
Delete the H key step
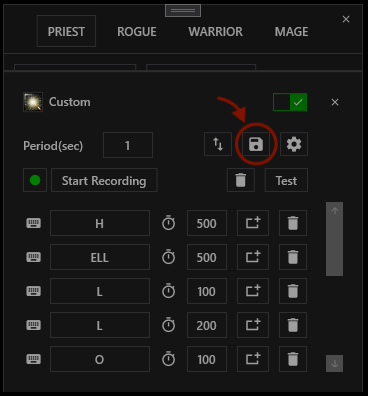click(293, 223)
